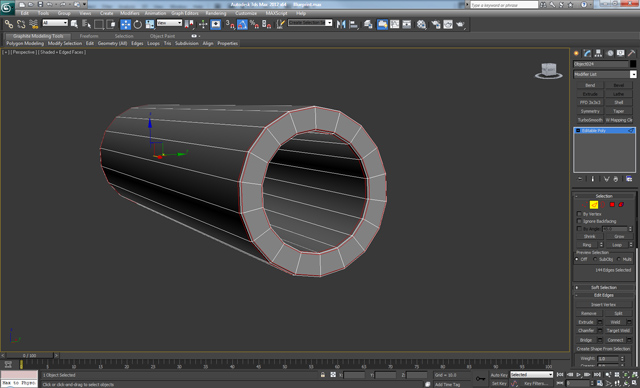Open the Modifiers menu
The image size is (640, 388).
(x=129, y=13)
